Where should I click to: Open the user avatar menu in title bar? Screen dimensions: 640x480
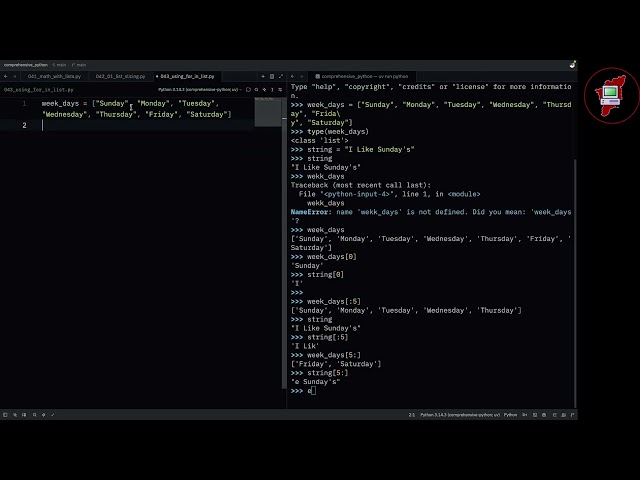click(x=573, y=64)
